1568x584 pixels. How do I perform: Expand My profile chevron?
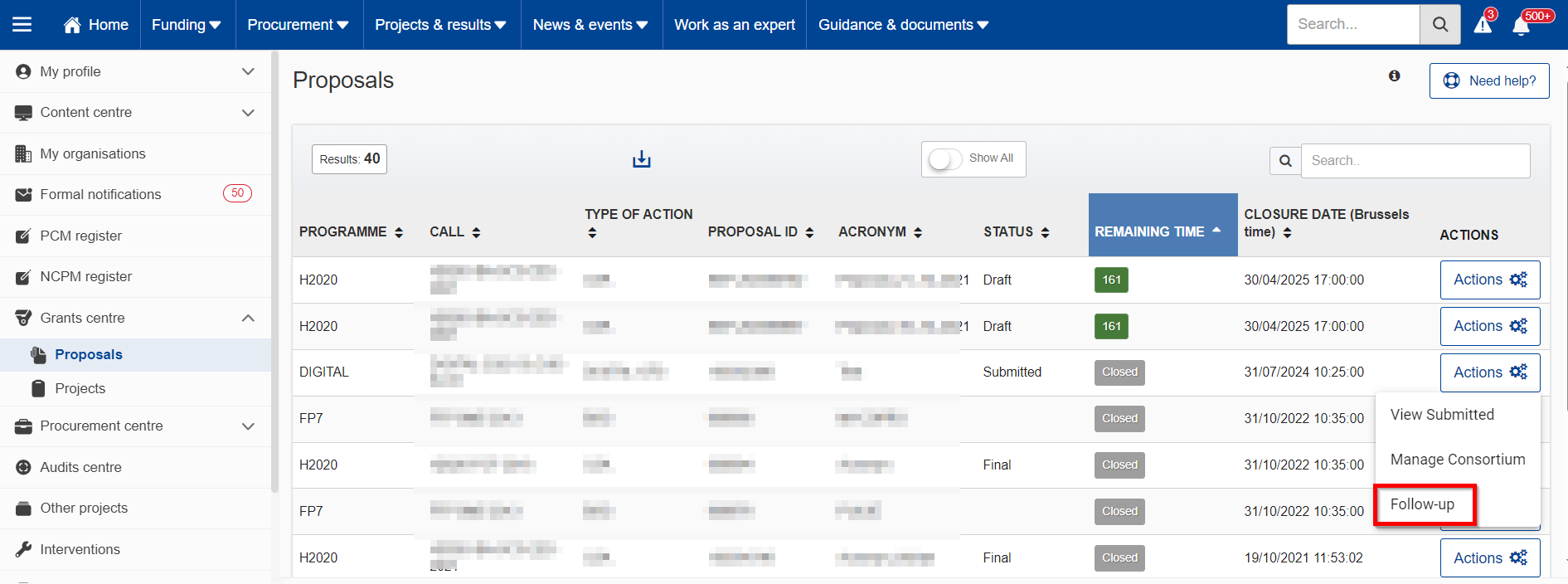point(248,71)
